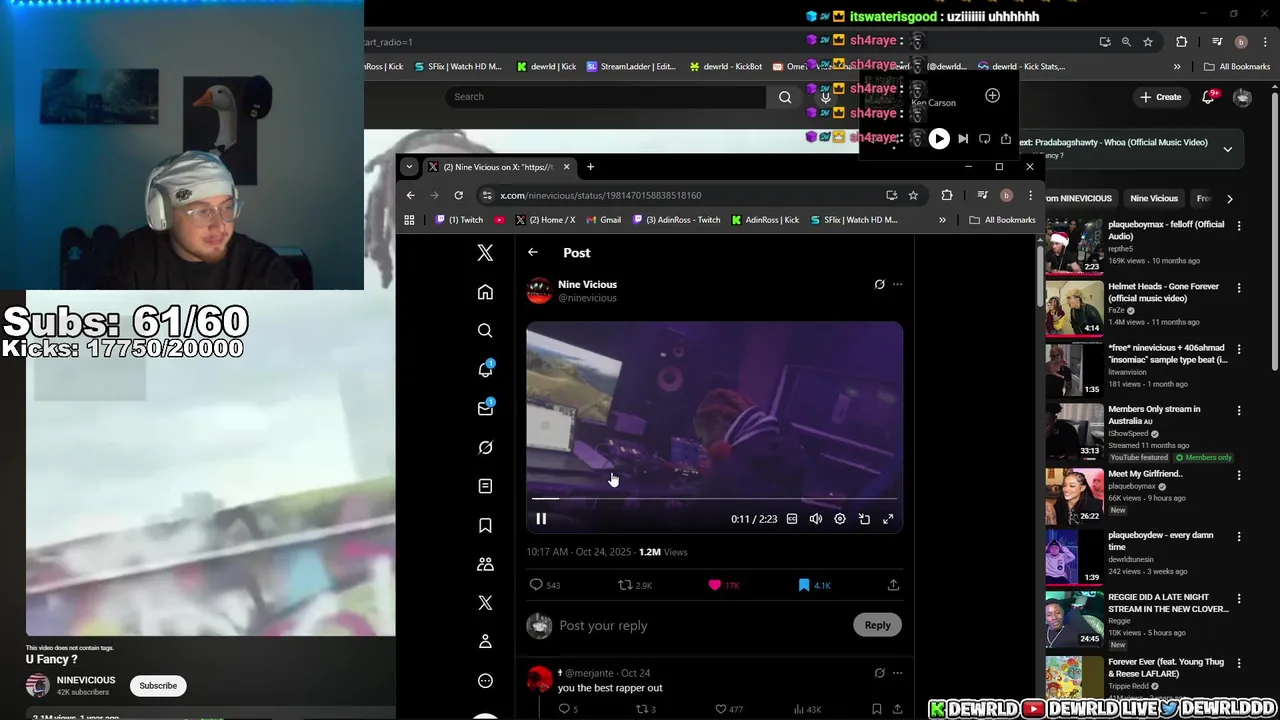Mute the tweet video volume
Screen dimensions: 1280x720
click(816, 519)
